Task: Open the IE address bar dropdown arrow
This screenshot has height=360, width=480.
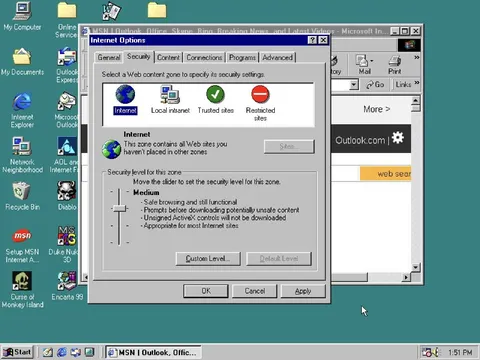Action: [354, 85]
